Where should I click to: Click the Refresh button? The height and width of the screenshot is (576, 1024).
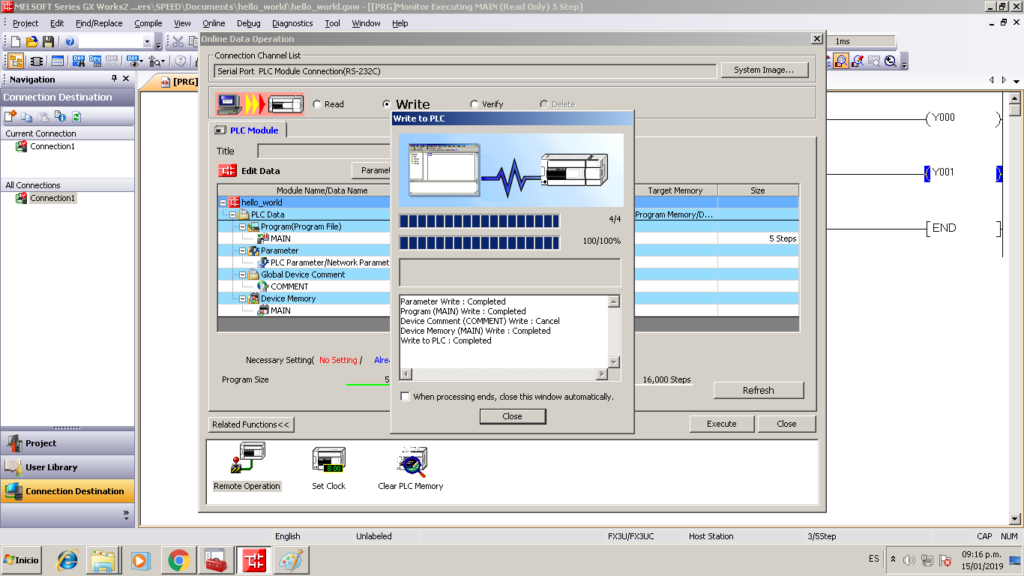pyautogui.click(x=758, y=390)
